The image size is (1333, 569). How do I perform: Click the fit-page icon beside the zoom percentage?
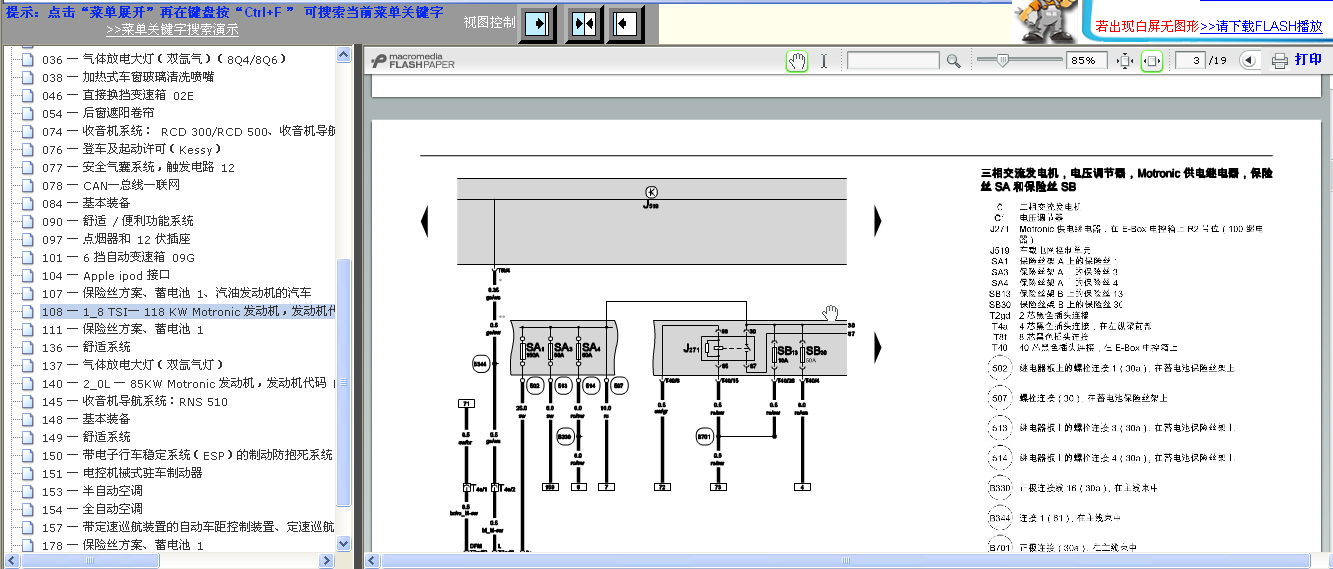[x=1124, y=61]
